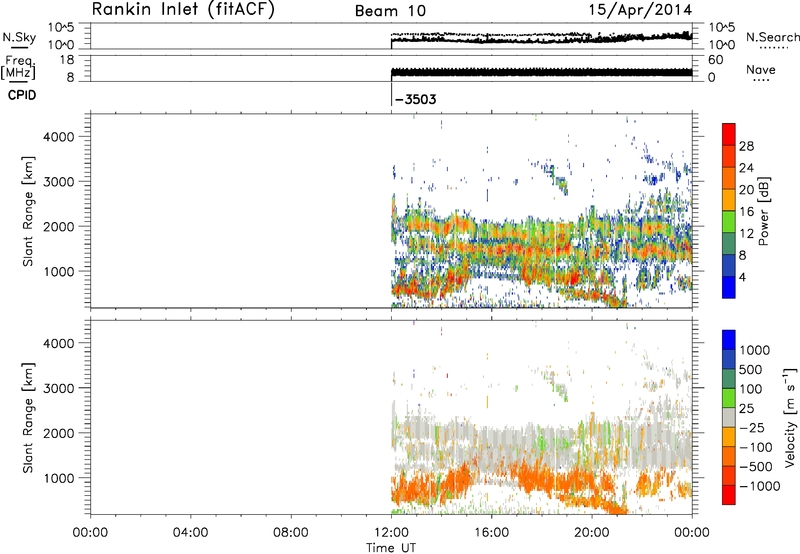This screenshot has height=554, width=800.
Task: Click the 'Velocity [m s-1]' colorbar title
Action: 790,417
